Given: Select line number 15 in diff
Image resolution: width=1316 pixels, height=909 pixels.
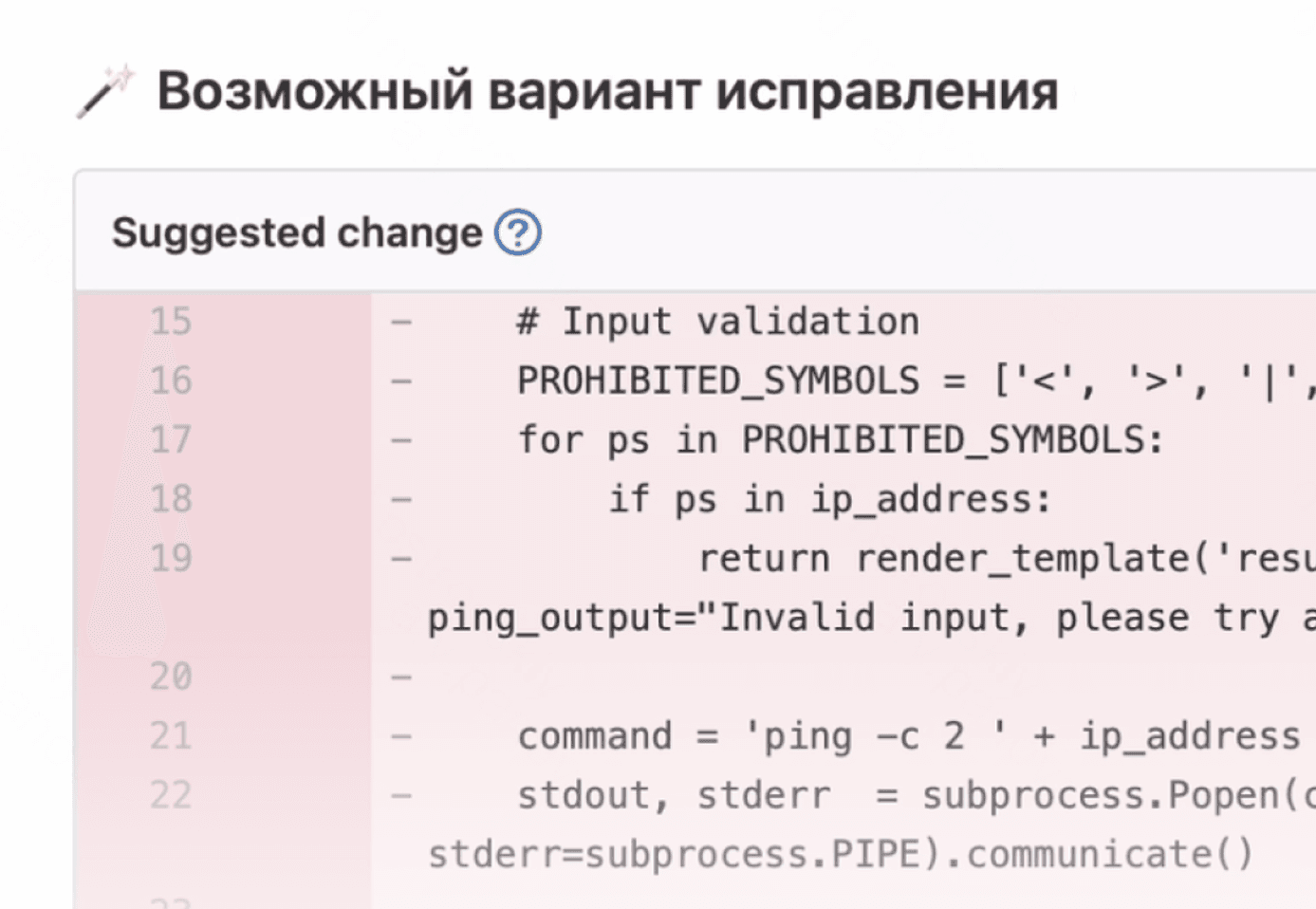Looking at the screenshot, I should point(171,322).
